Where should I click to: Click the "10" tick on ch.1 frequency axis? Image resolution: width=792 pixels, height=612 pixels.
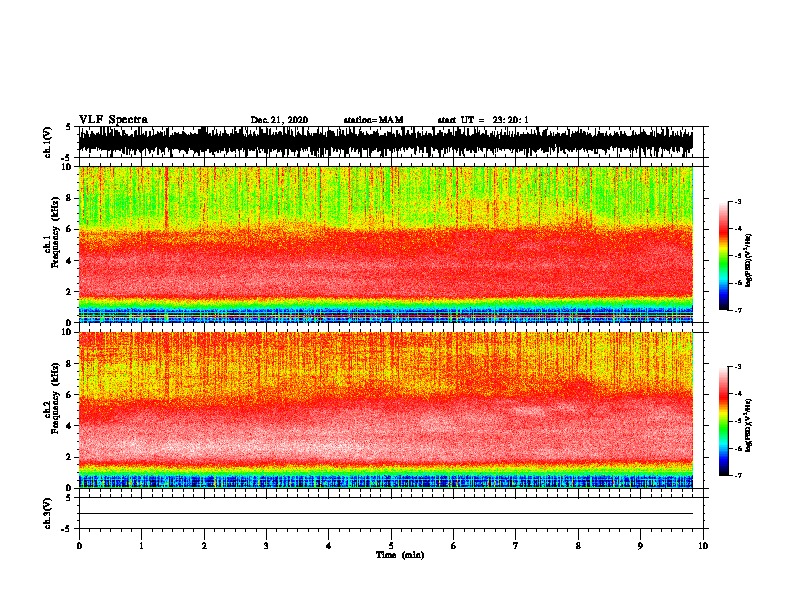[67, 167]
